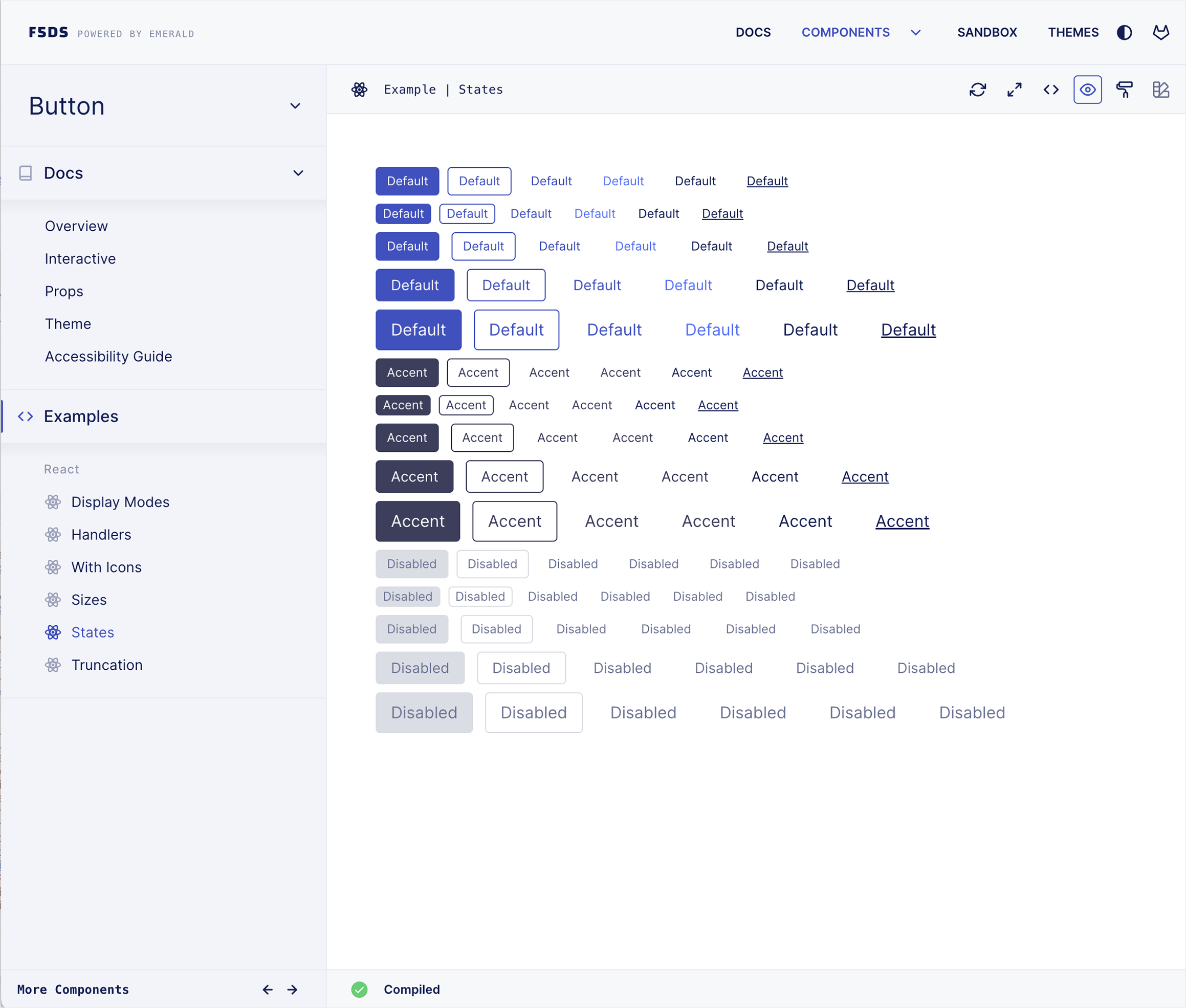This screenshot has height=1008, width=1186.
Task: Click atom icon next to With Icons
Action: click(53, 567)
